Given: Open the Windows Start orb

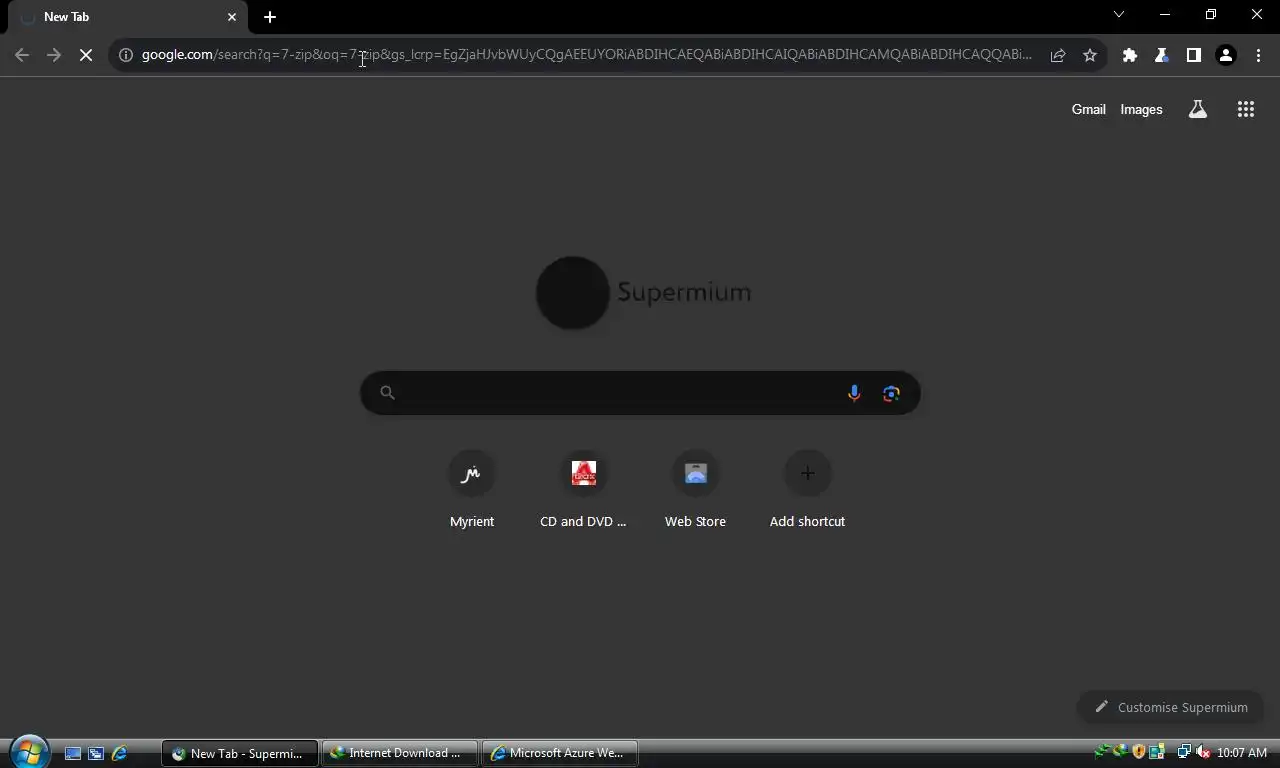Looking at the screenshot, I should (29, 752).
